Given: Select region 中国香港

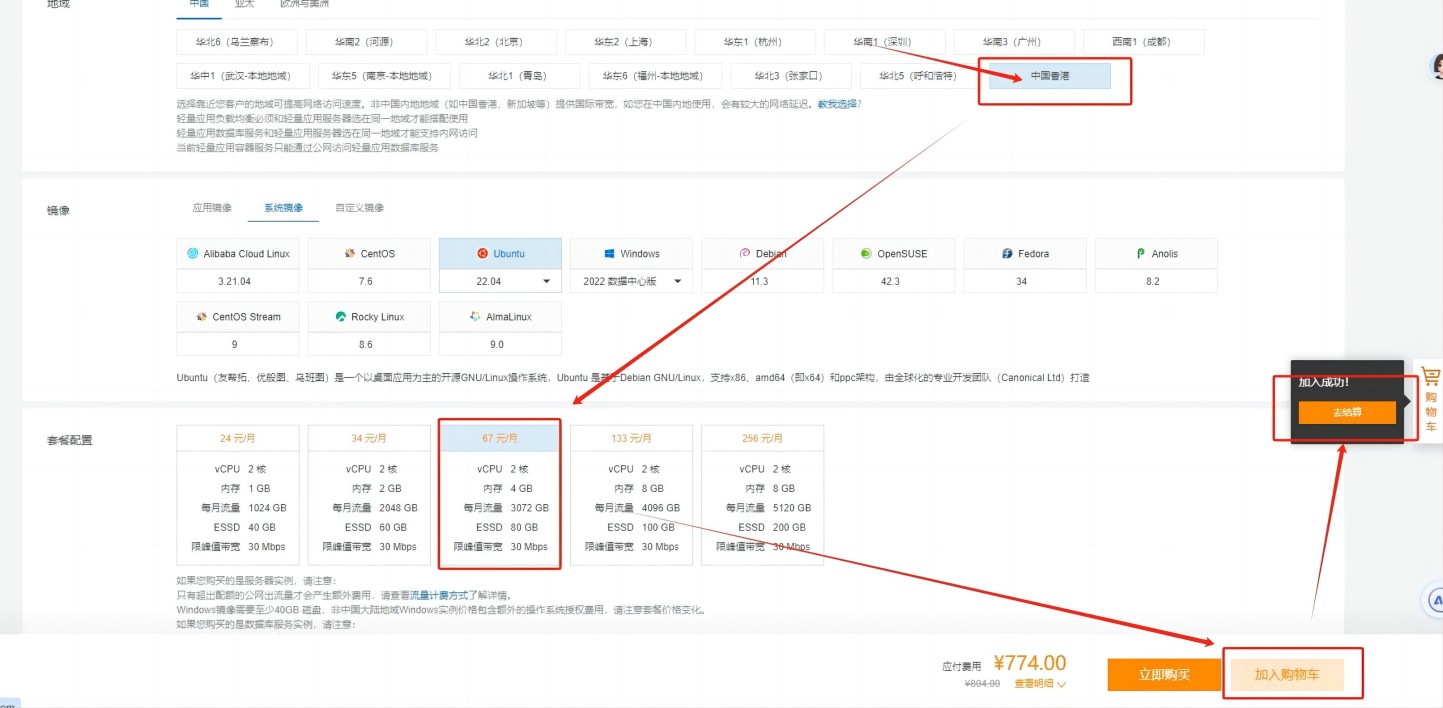Looking at the screenshot, I should point(1050,76).
